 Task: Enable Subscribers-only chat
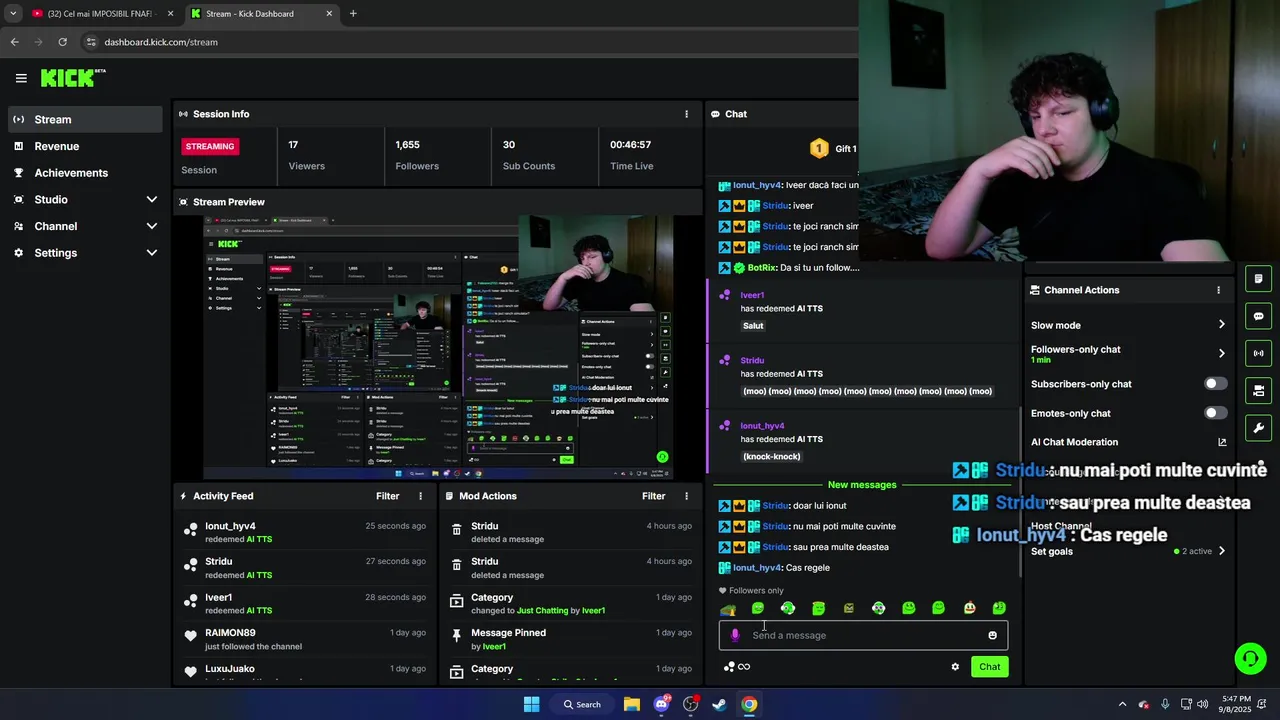click(1215, 384)
